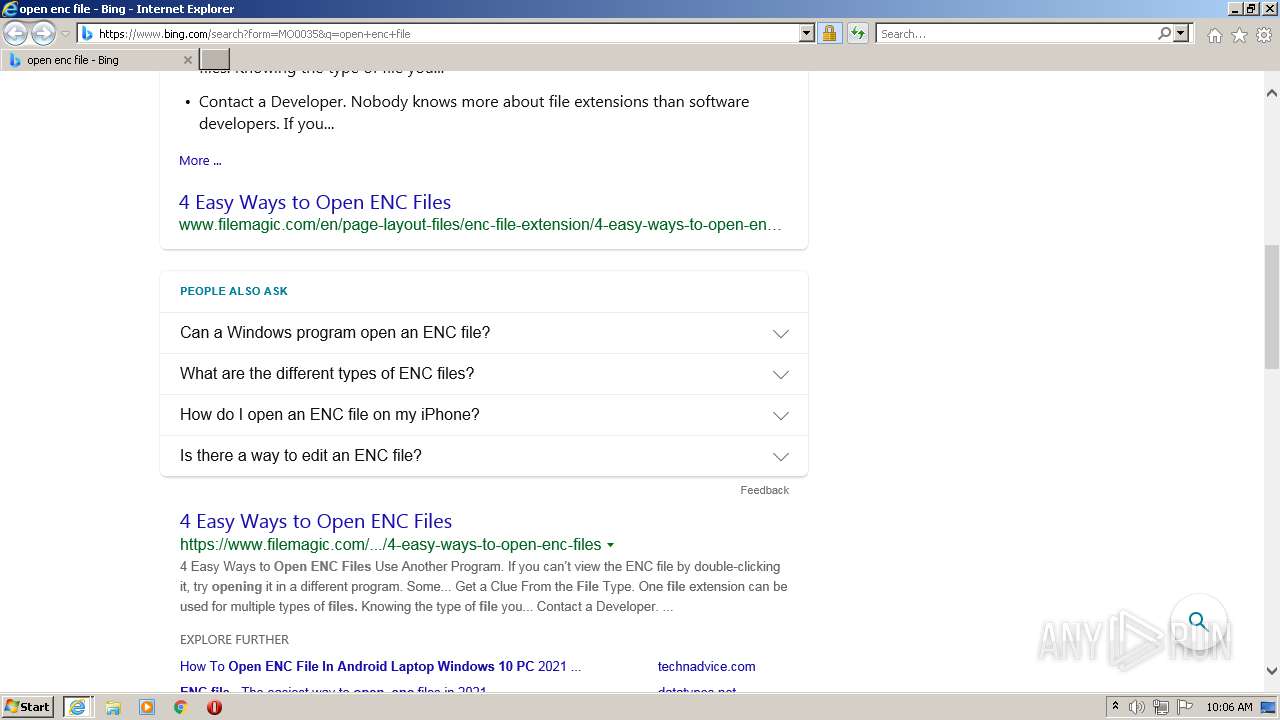
Task: Click the red Opera taskbar icon
Action: click(214, 707)
